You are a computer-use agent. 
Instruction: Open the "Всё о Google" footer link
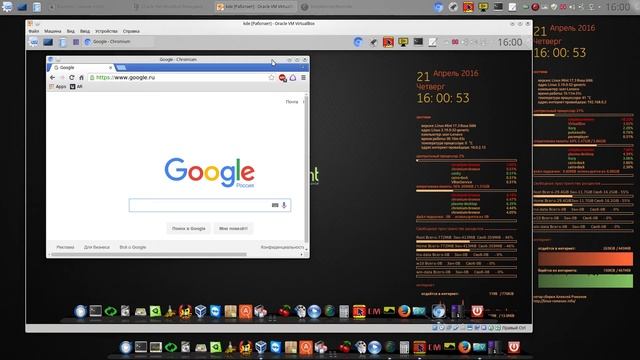click(133, 247)
